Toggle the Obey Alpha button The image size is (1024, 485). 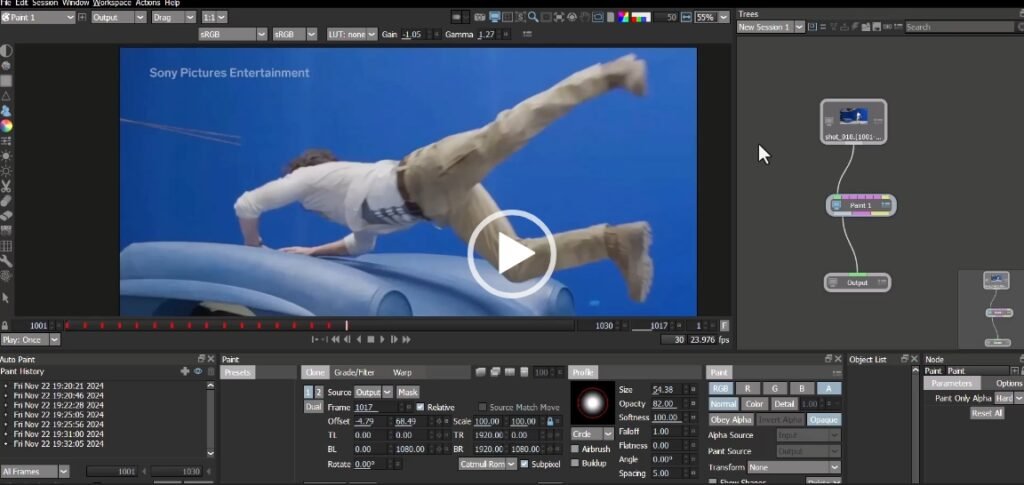coord(731,420)
